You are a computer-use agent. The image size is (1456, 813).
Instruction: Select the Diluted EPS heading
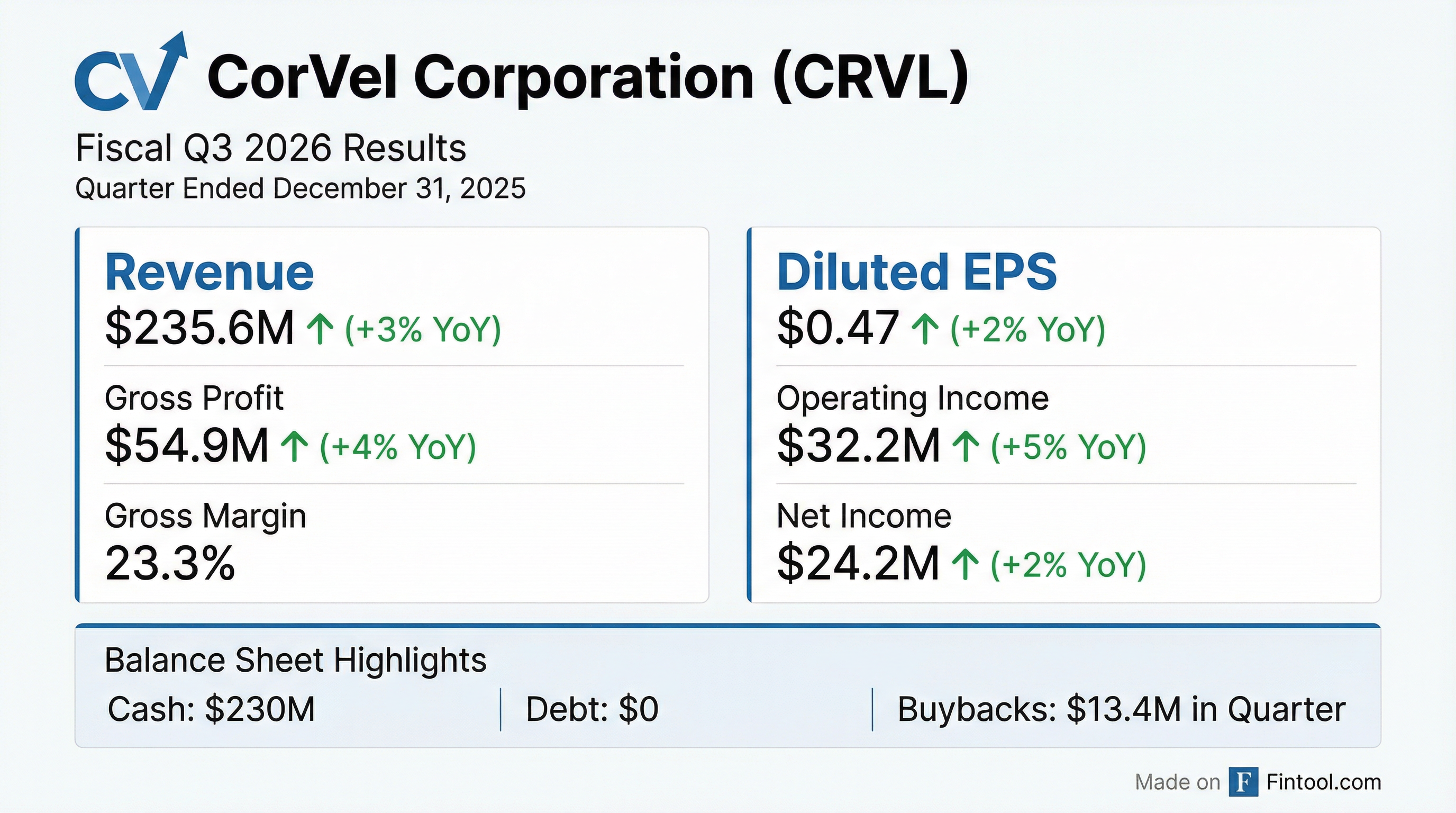click(x=916, y=272)
